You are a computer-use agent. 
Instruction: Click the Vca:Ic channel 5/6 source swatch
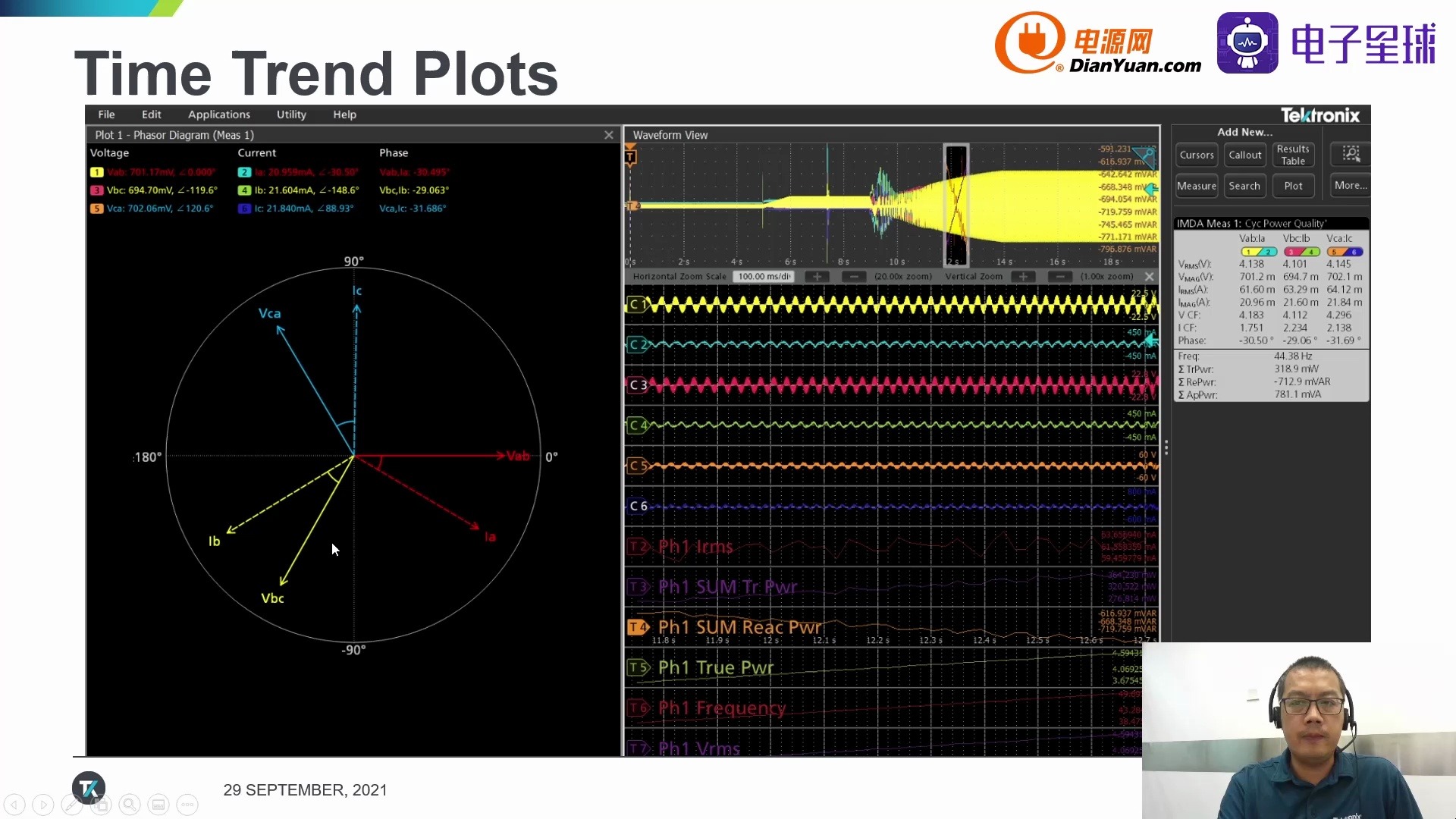1345,252
